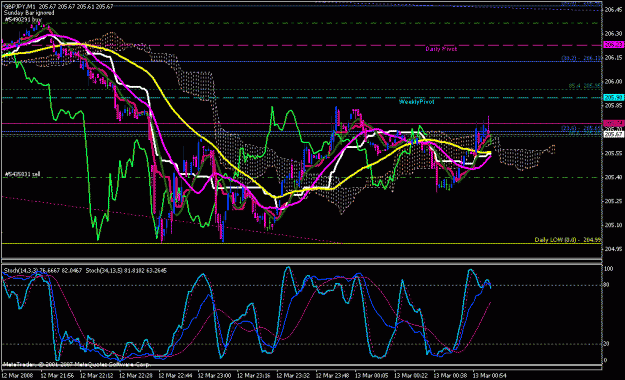Click the '13 Mar 00:54' time axis label
This screenshot has width=625, height=380.
(x=489, y=376)
